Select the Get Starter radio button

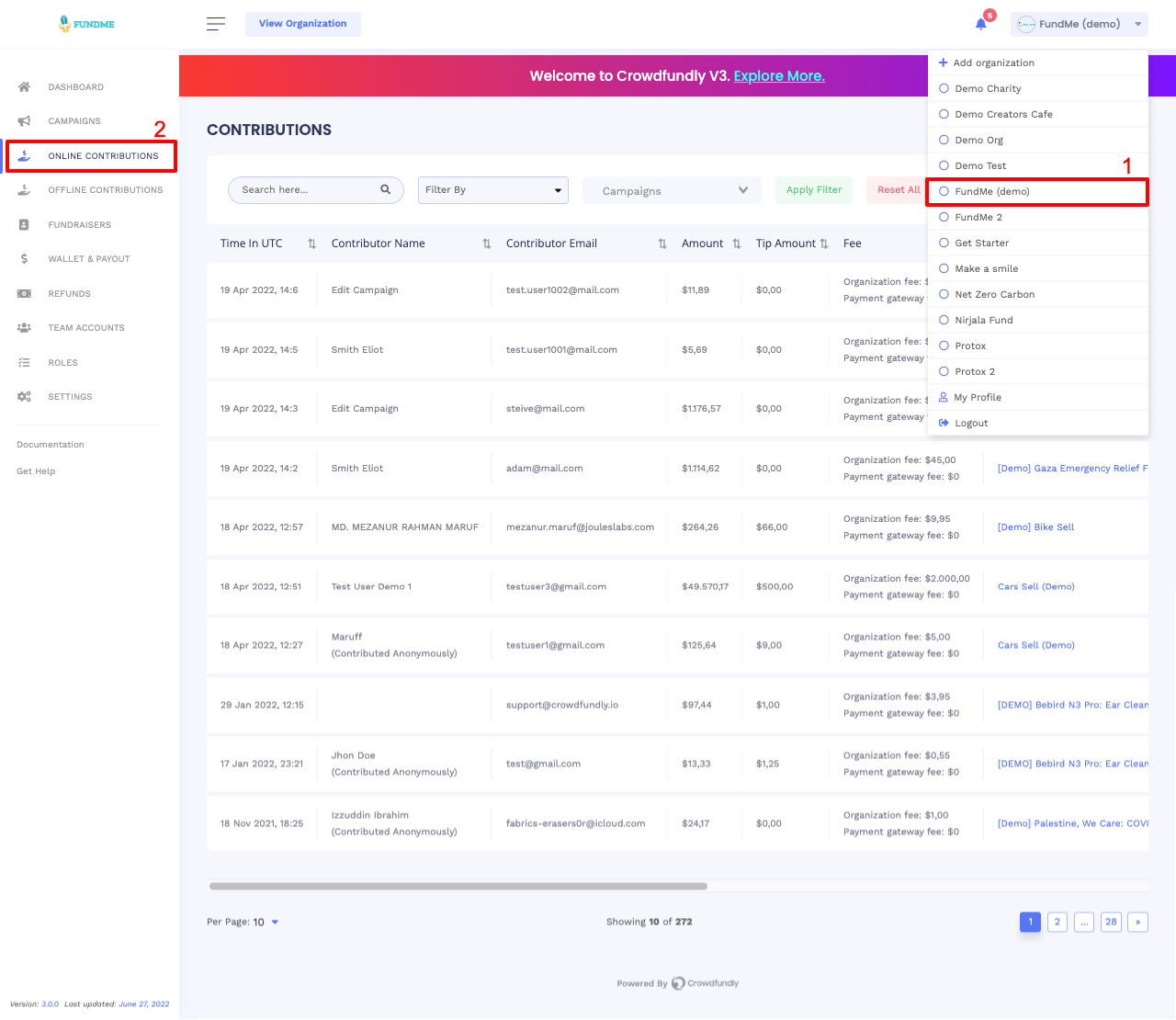[944, 243]
